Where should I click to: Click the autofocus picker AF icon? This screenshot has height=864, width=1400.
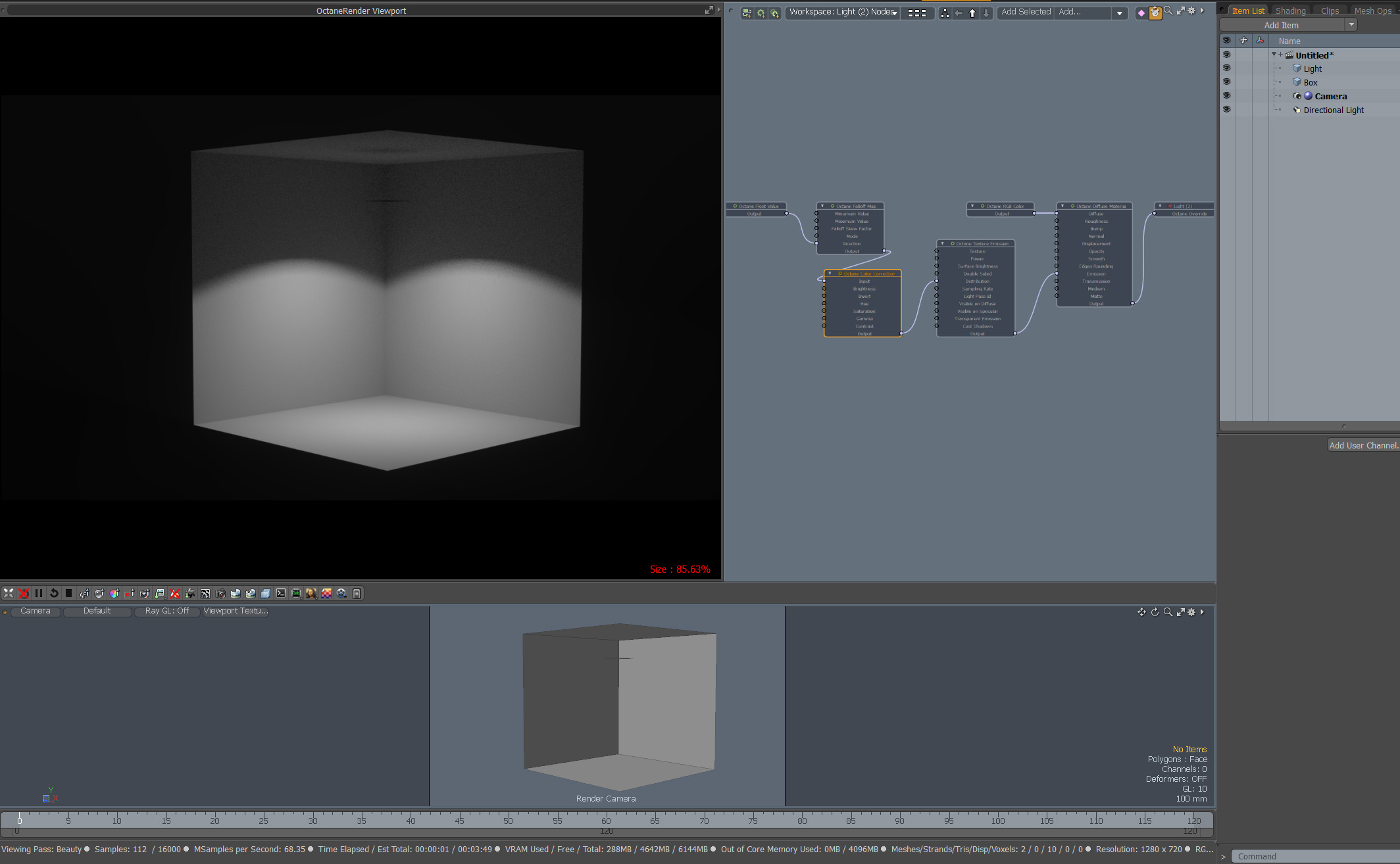pos(84,593)
